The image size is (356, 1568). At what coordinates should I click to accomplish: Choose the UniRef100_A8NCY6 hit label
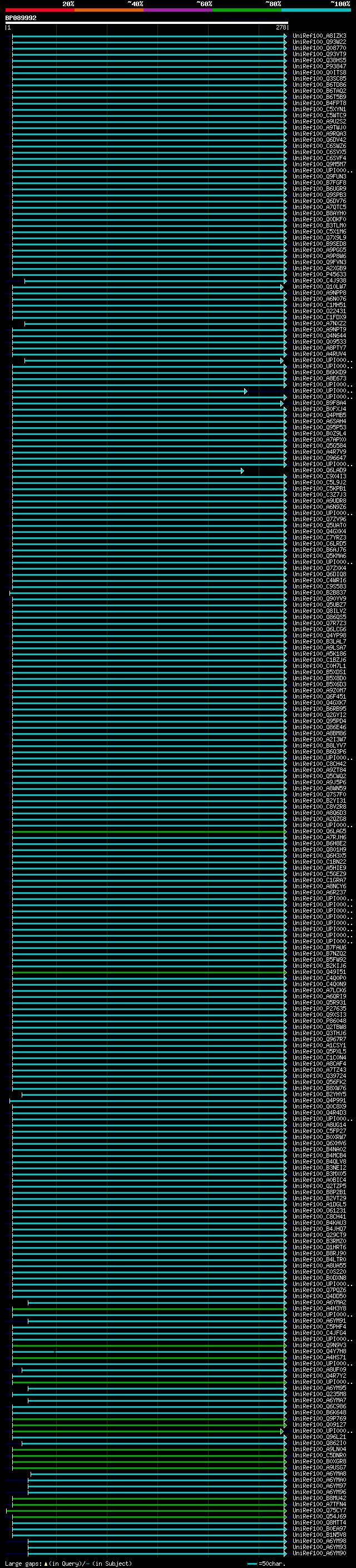[x=319, y=886]
